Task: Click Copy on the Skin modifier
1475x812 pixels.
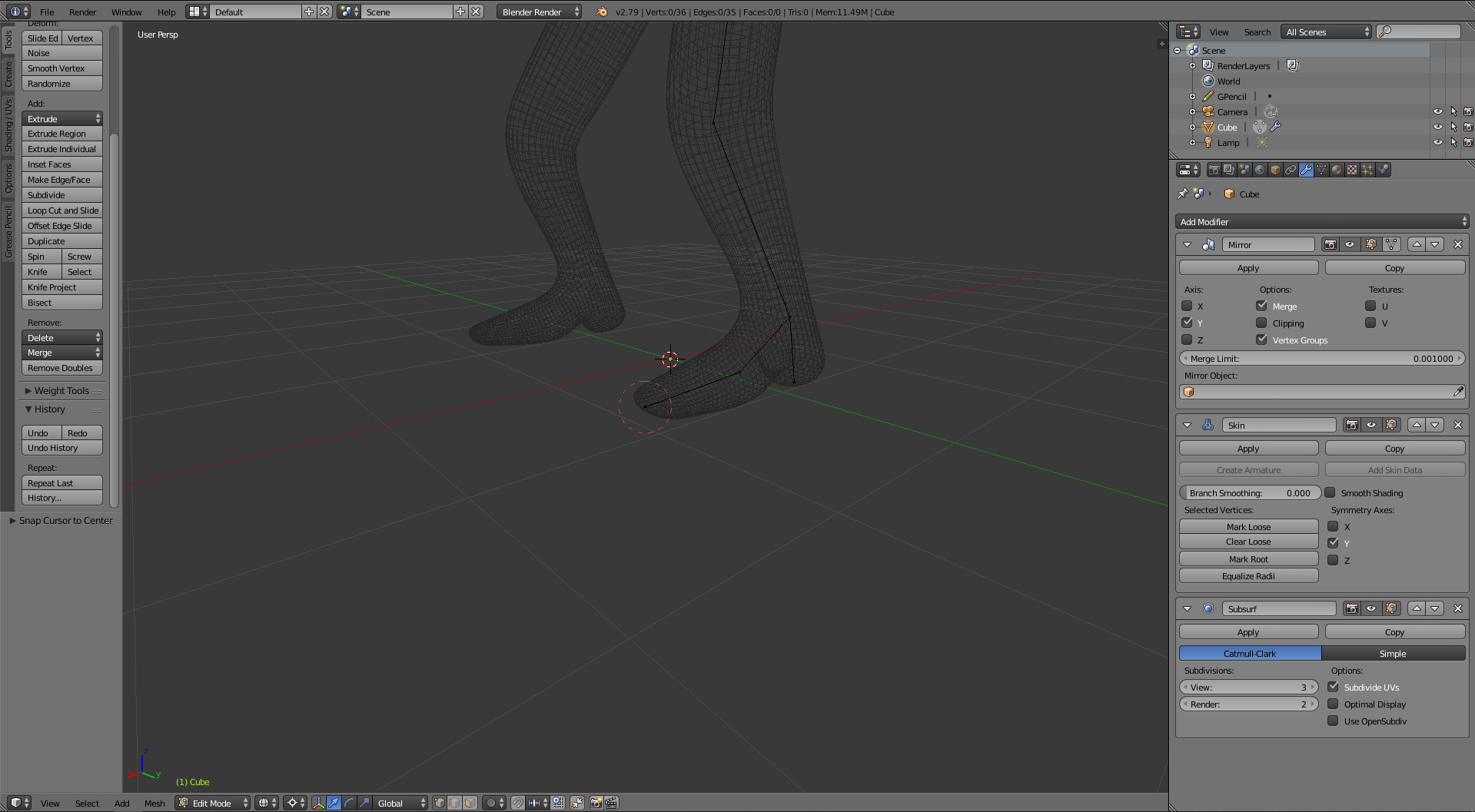Action: coord(1394,449)
